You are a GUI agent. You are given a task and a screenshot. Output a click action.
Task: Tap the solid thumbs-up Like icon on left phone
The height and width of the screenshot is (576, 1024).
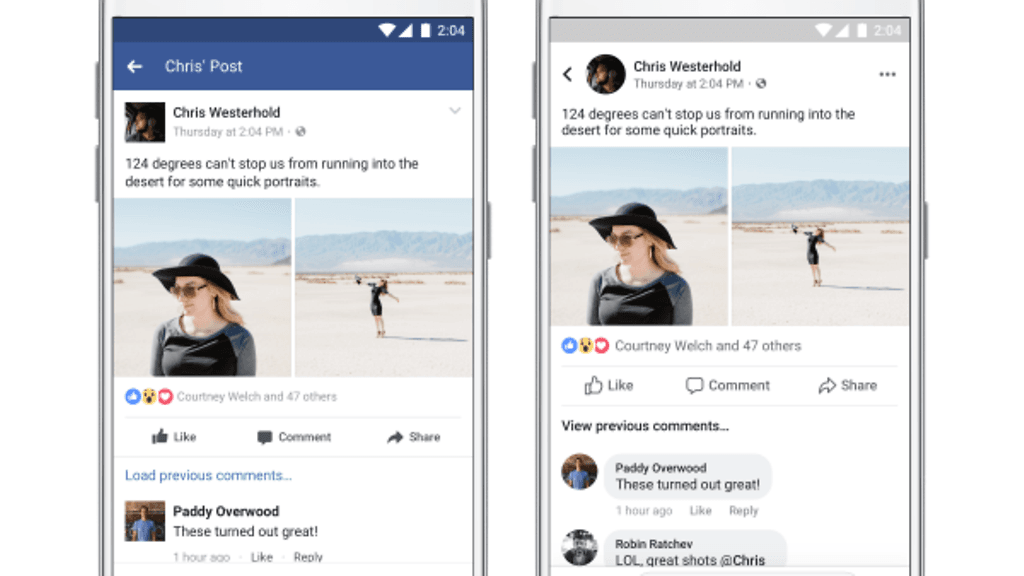[159, 436]
